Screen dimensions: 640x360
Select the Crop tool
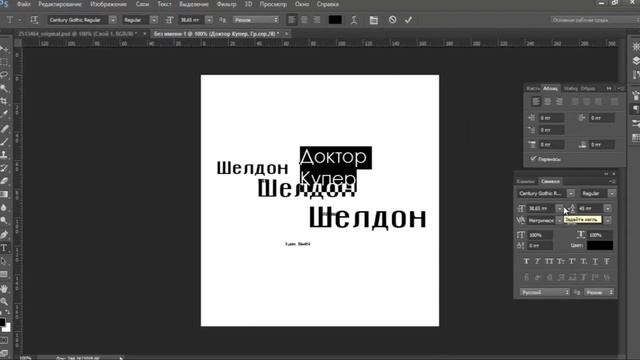coord(4,101)
